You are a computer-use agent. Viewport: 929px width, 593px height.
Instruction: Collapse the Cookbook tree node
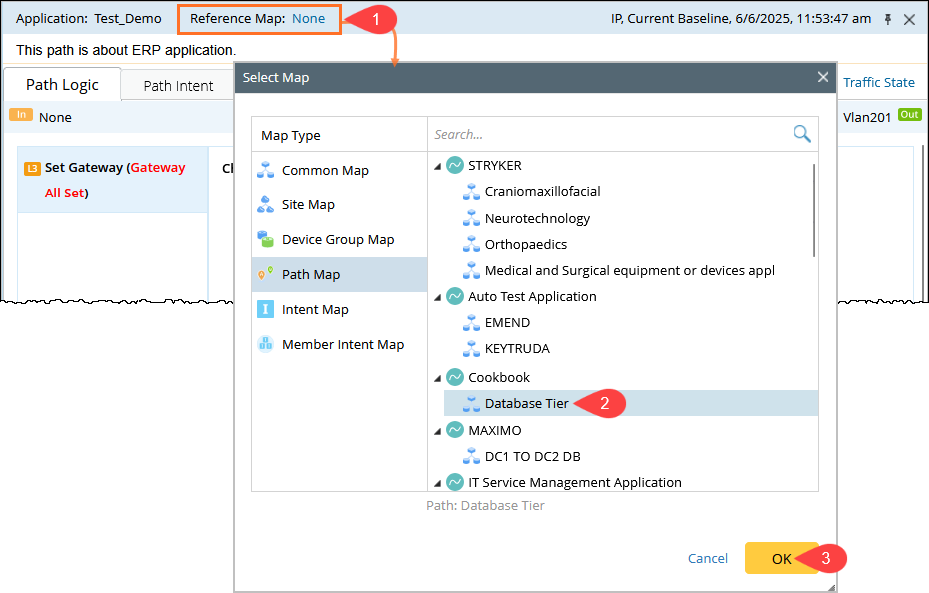[438, 378]
